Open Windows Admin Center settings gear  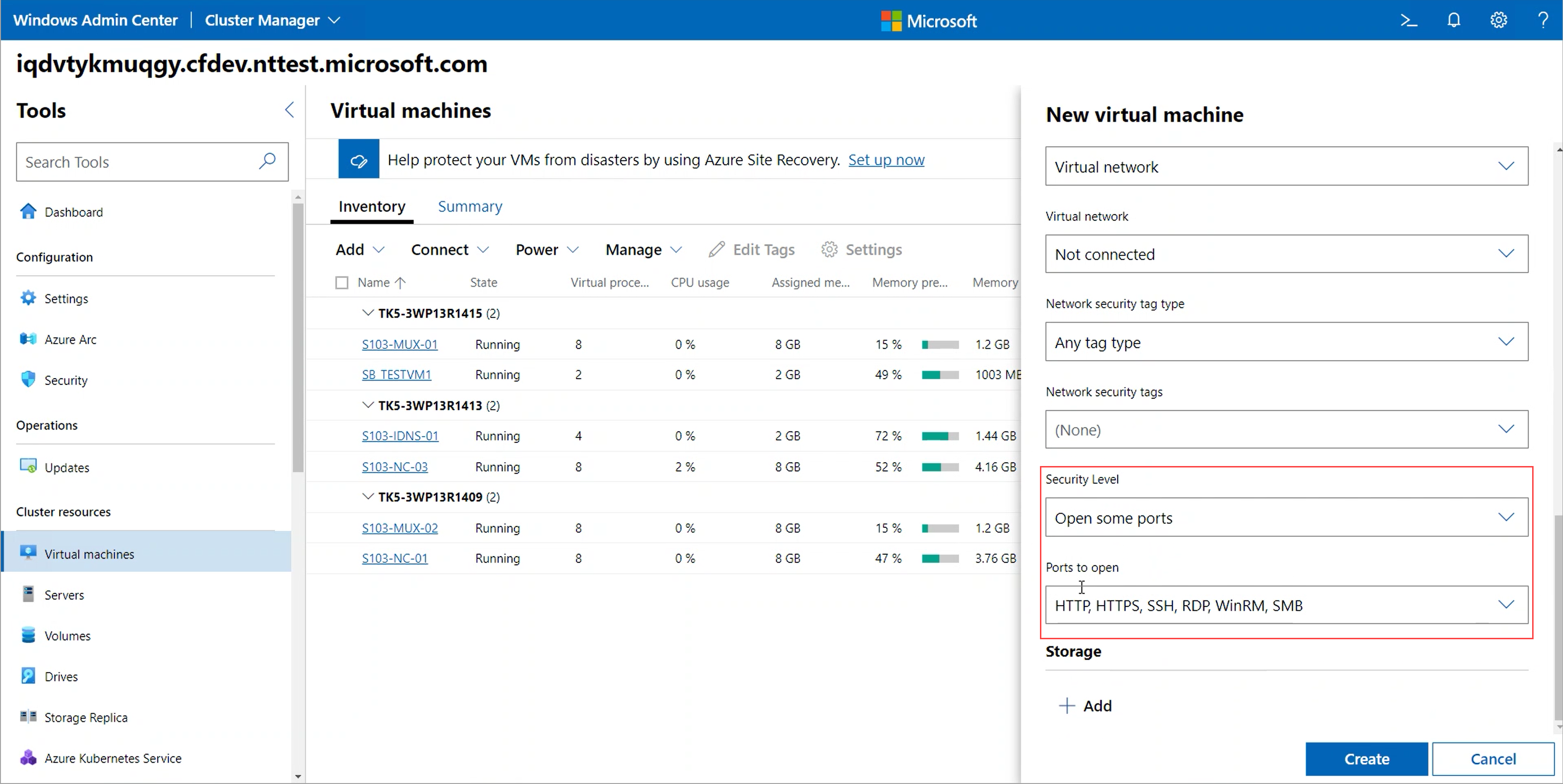(1498, 20)
